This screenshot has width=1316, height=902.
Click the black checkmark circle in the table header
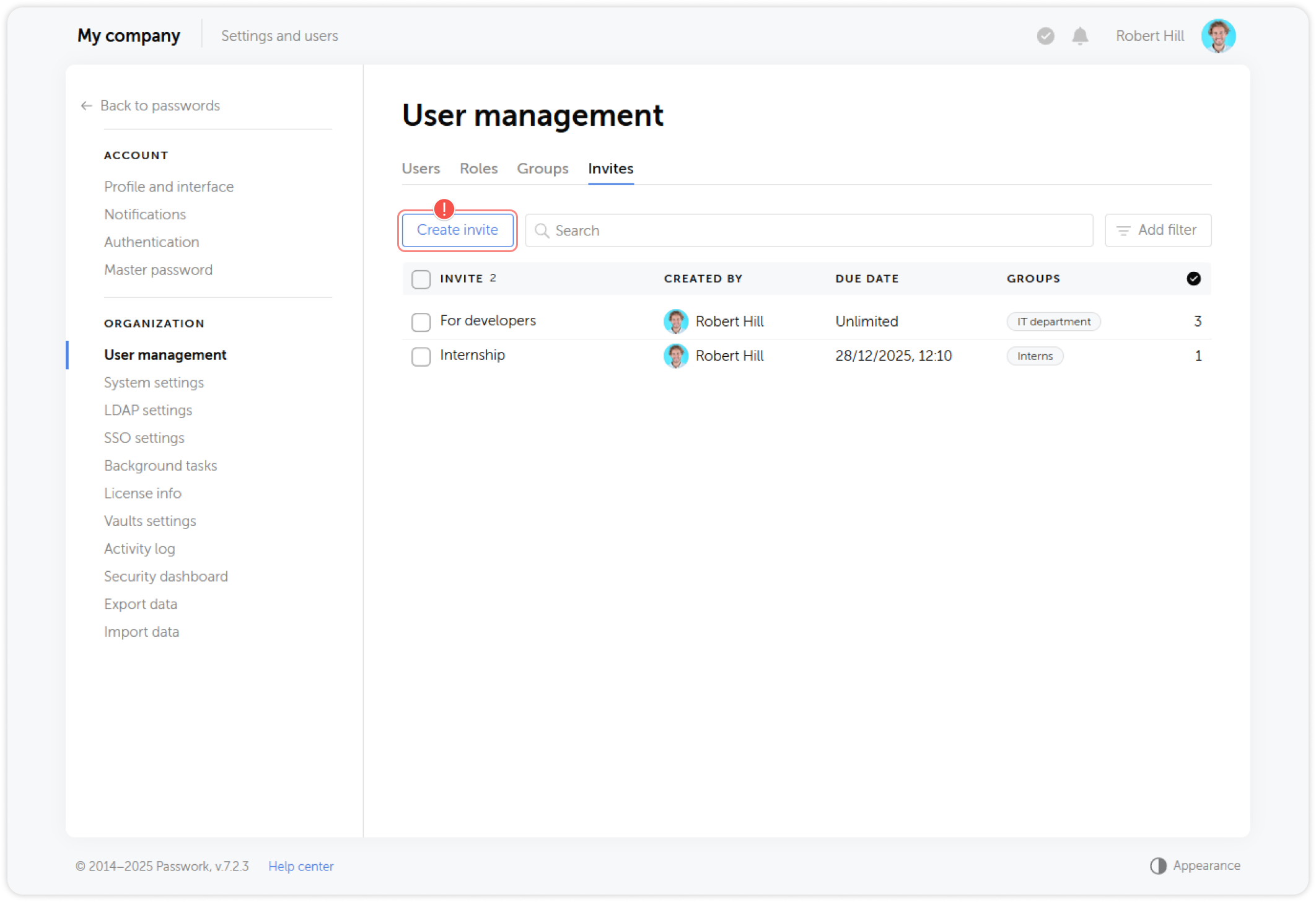(x=1194, y=278)
